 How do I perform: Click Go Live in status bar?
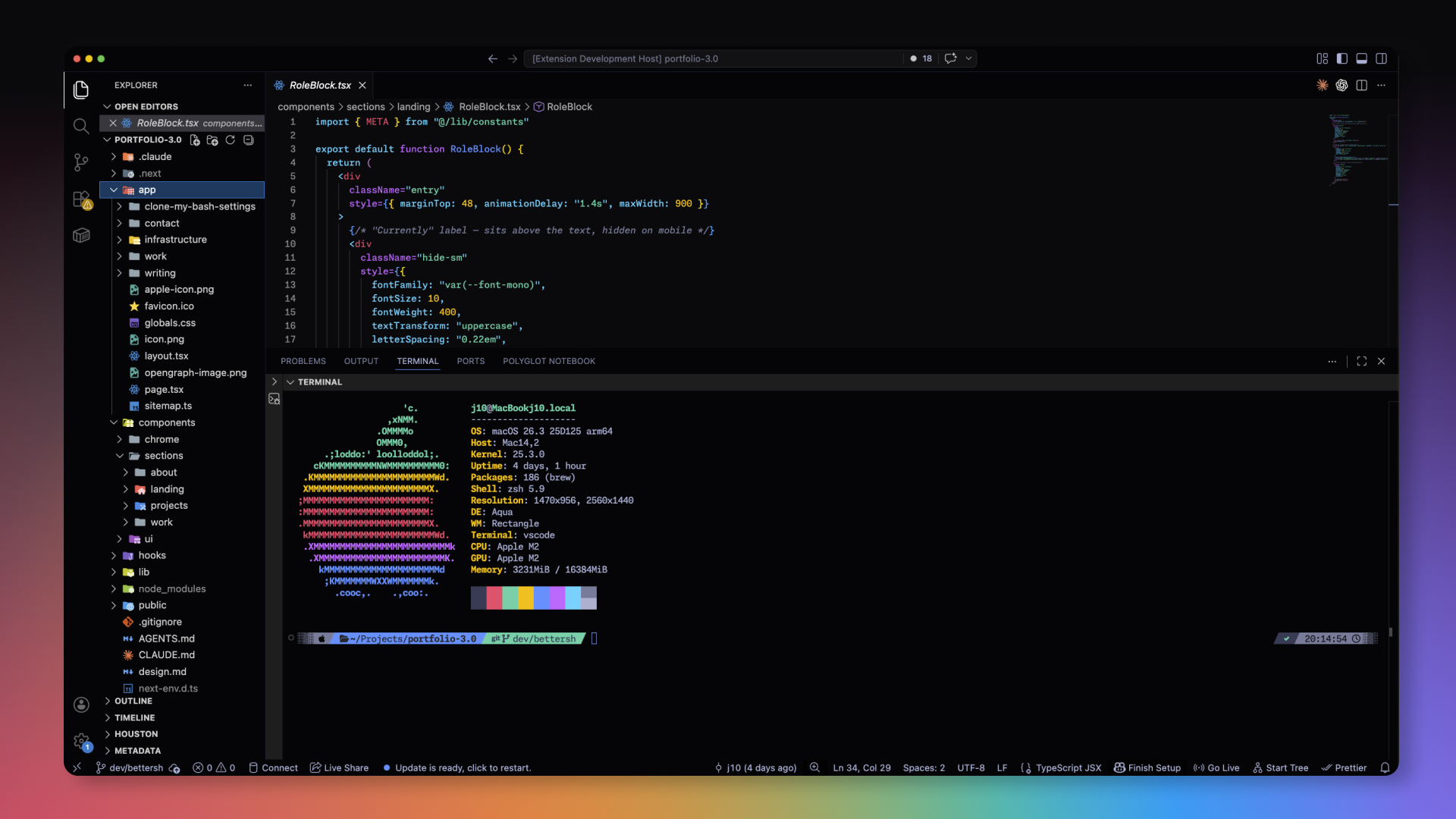pos(1216,768)
